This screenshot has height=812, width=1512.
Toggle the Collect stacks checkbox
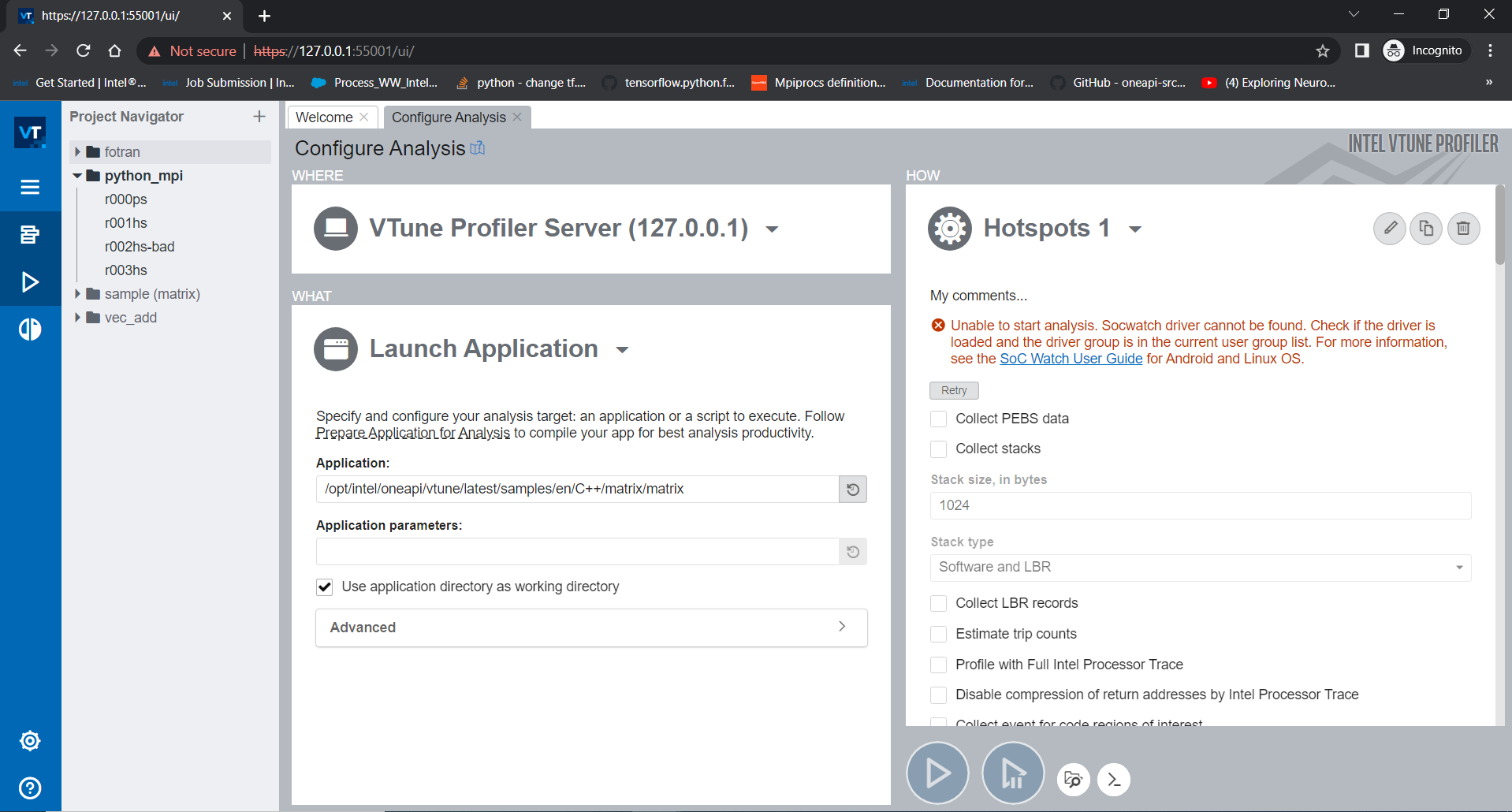(938, 449)
